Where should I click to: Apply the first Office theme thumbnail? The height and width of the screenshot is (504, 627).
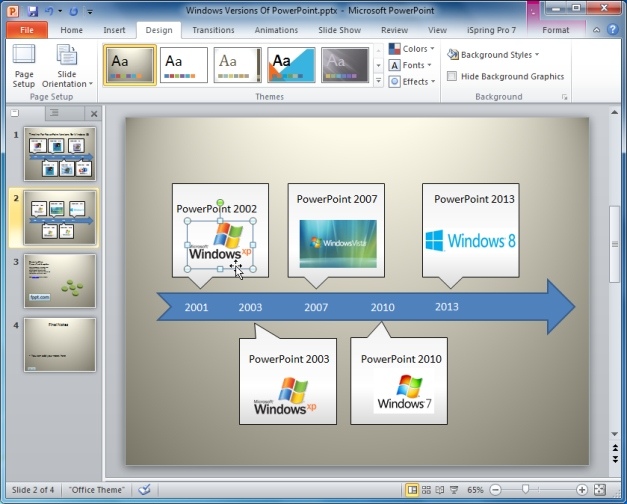tap(130, 65)
